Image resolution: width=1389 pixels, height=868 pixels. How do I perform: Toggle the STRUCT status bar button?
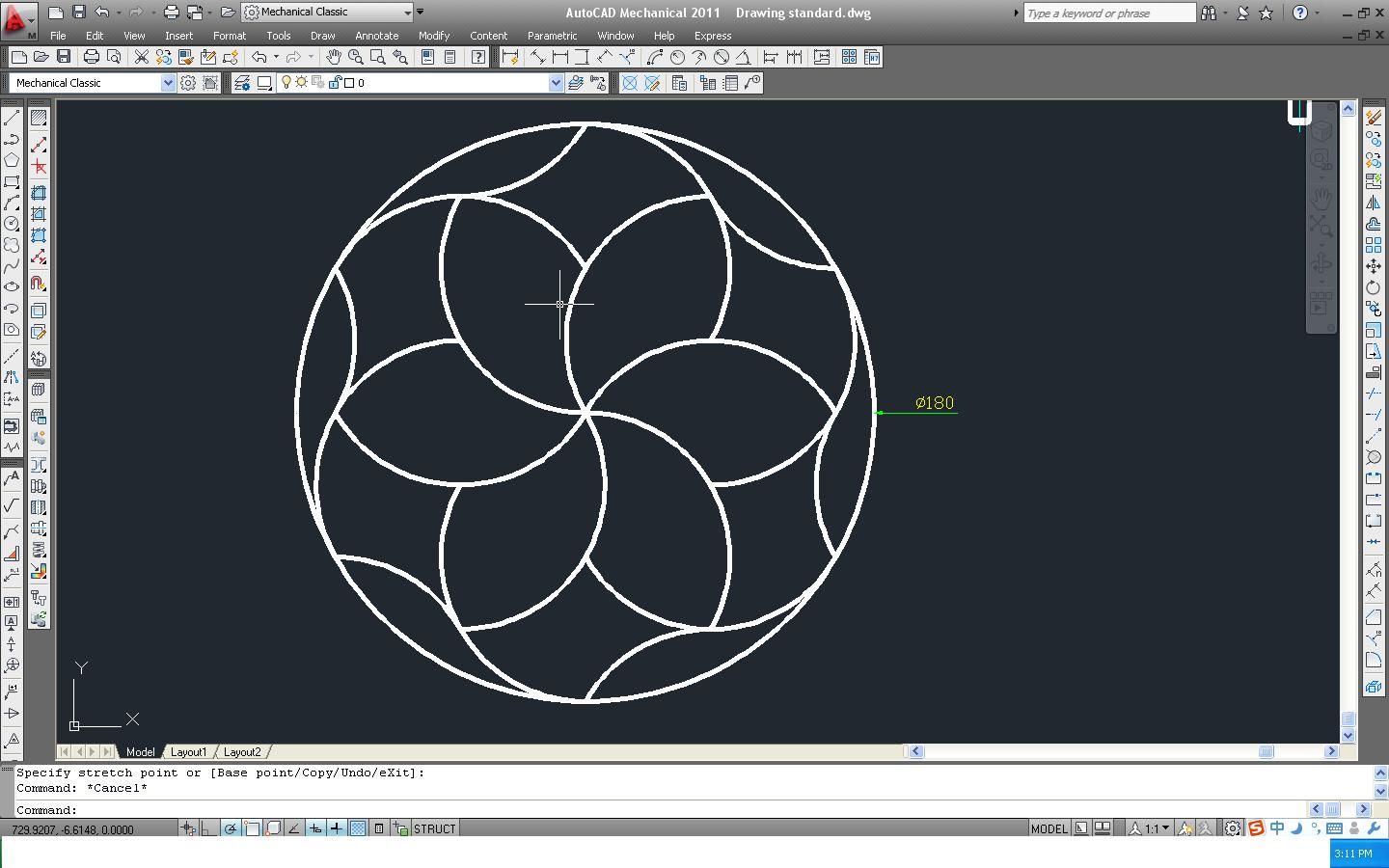coord(434,828)
